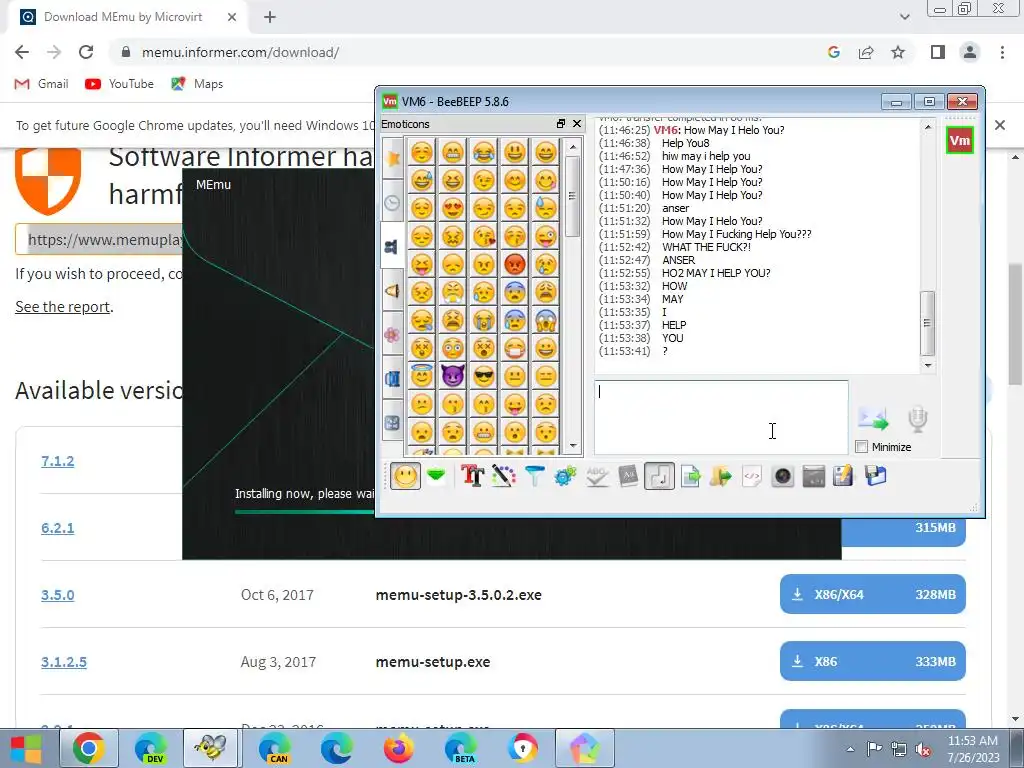Image resolution: width=1024 pixels, height=768 pixels.
Task: Click the blue floppy disks save icon
Action: pos(875,475)
